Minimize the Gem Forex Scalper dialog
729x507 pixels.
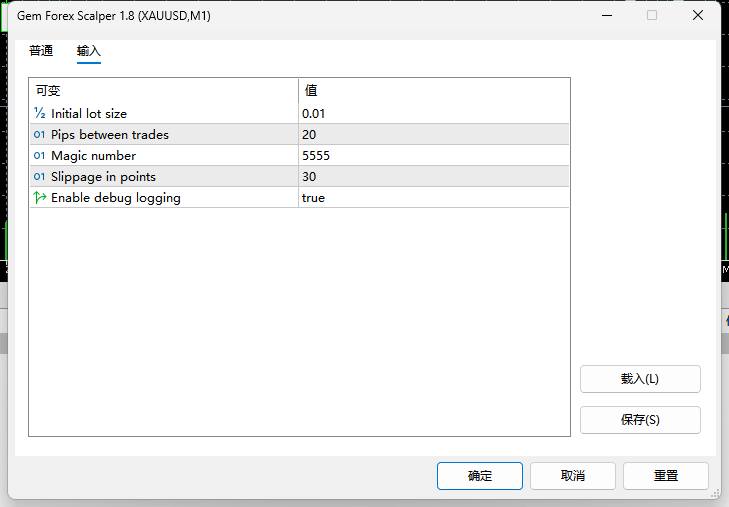607,15
